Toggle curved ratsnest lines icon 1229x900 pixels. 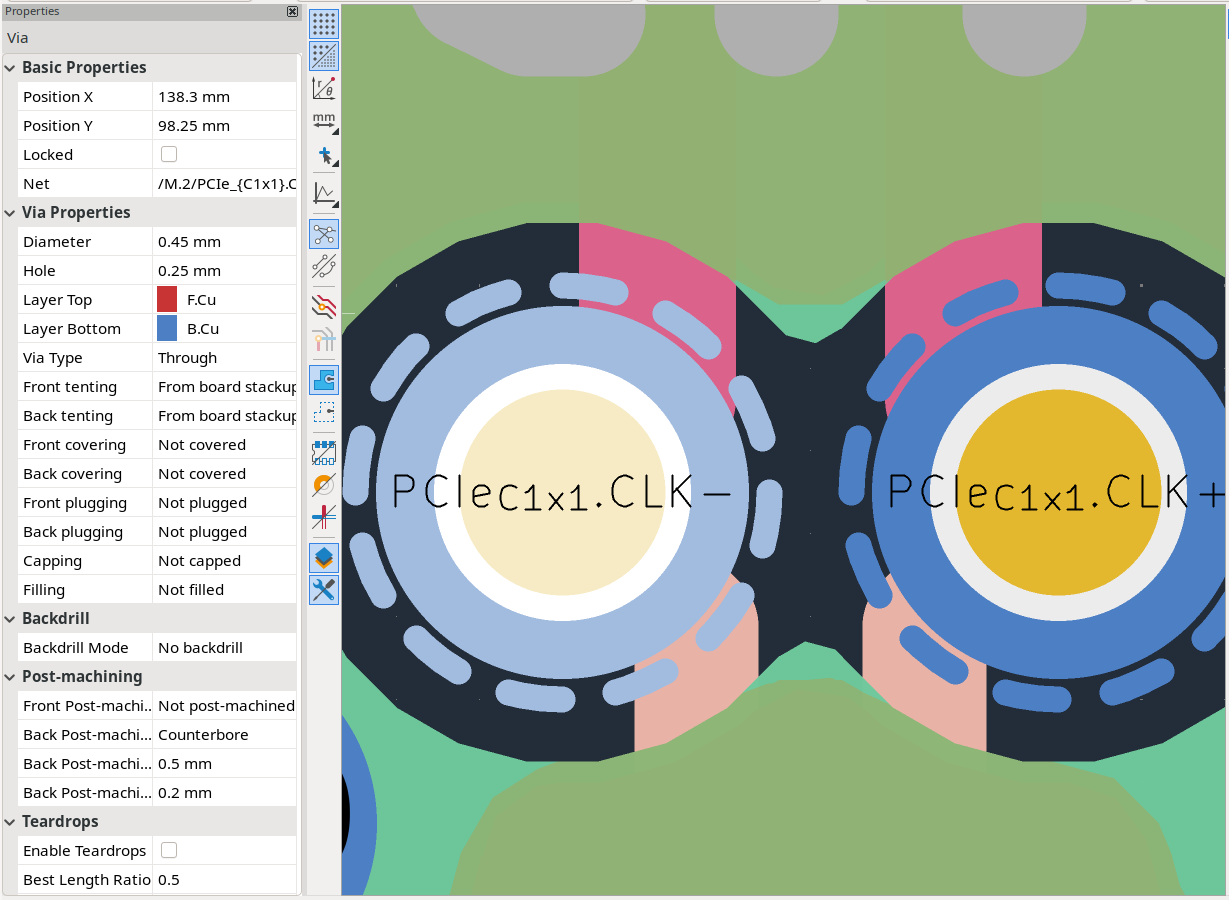click(x=324, y=266)
